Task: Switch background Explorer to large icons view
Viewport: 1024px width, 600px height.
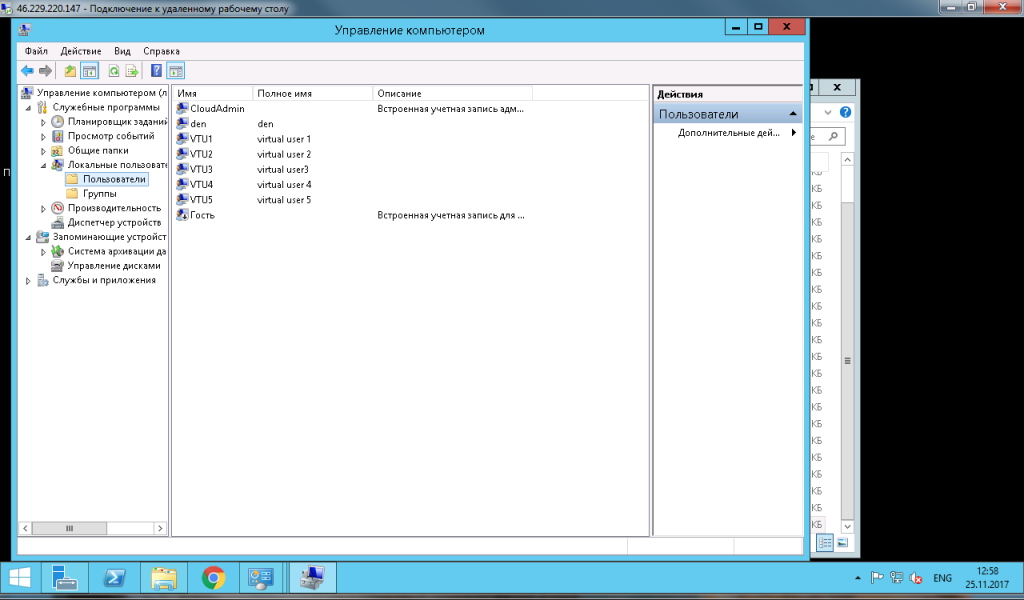Action: point(842,543)
